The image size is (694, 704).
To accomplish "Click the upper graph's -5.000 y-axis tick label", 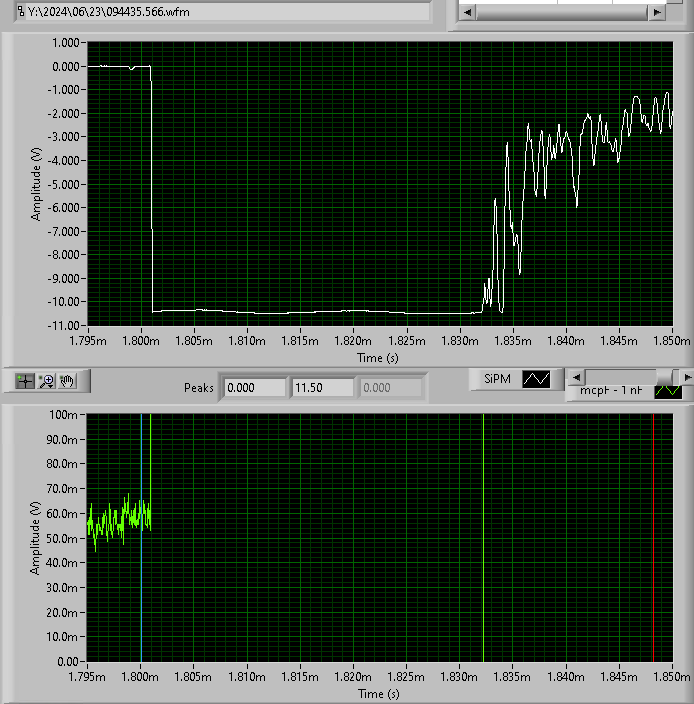I will tap(64, 184).
